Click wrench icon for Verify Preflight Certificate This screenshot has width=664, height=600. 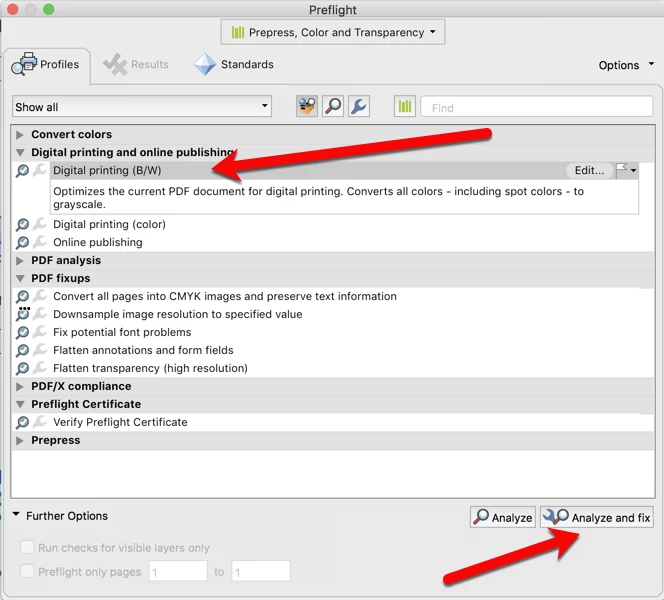pyautogui.click(x=40, y=422)
